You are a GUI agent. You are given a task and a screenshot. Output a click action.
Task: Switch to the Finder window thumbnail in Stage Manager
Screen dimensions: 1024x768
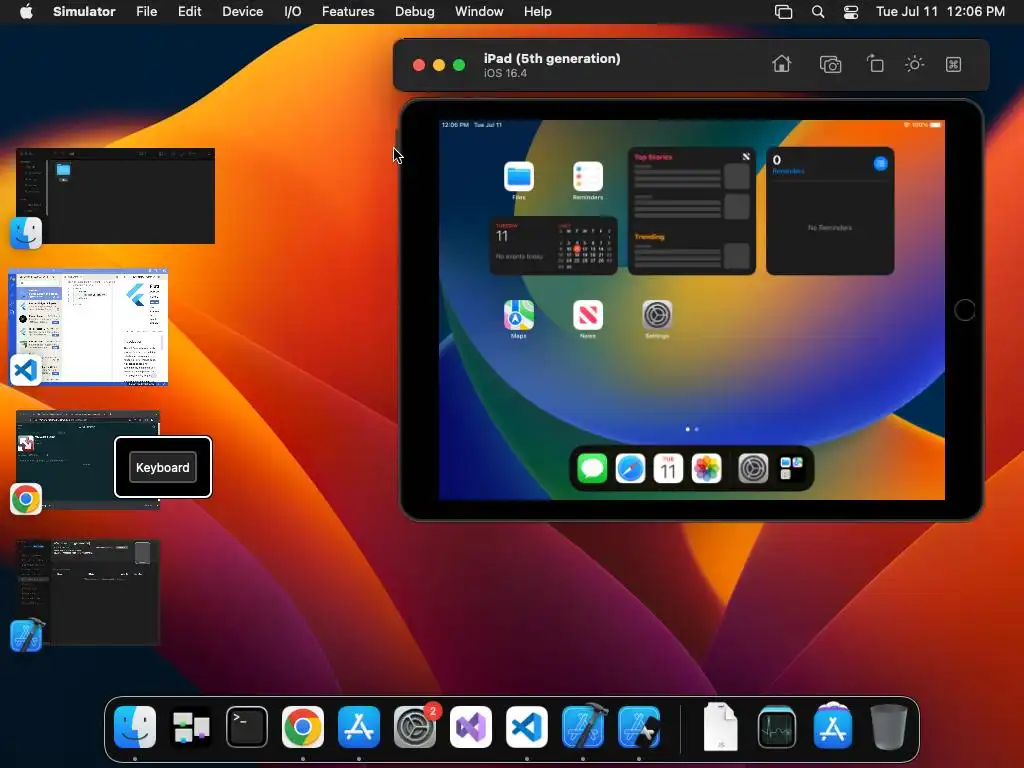116,196
